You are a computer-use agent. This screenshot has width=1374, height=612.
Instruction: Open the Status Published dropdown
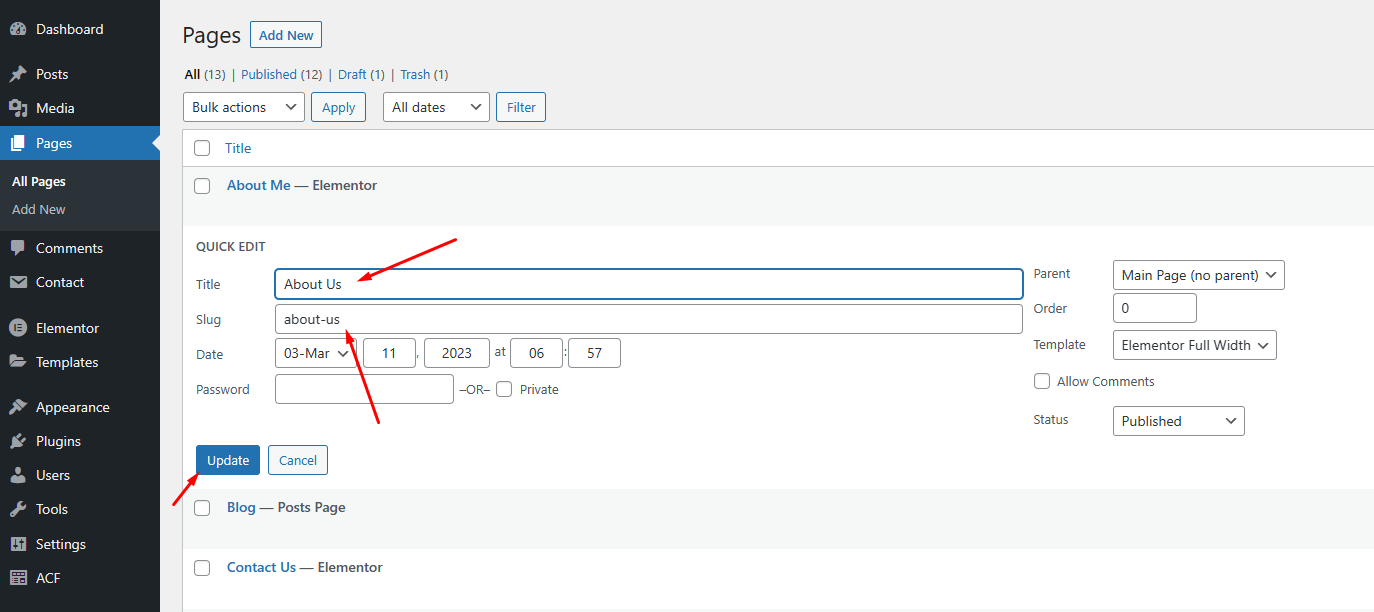click(1178, 421)
